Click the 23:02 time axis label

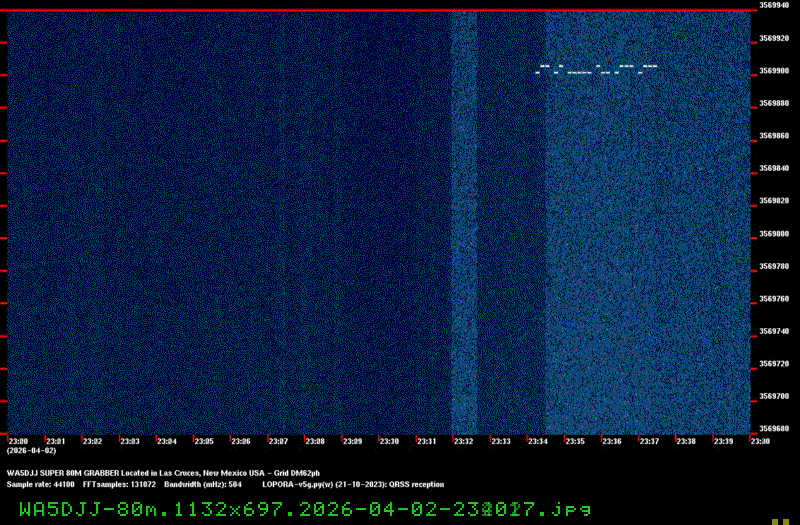click(x=92, y=441)
